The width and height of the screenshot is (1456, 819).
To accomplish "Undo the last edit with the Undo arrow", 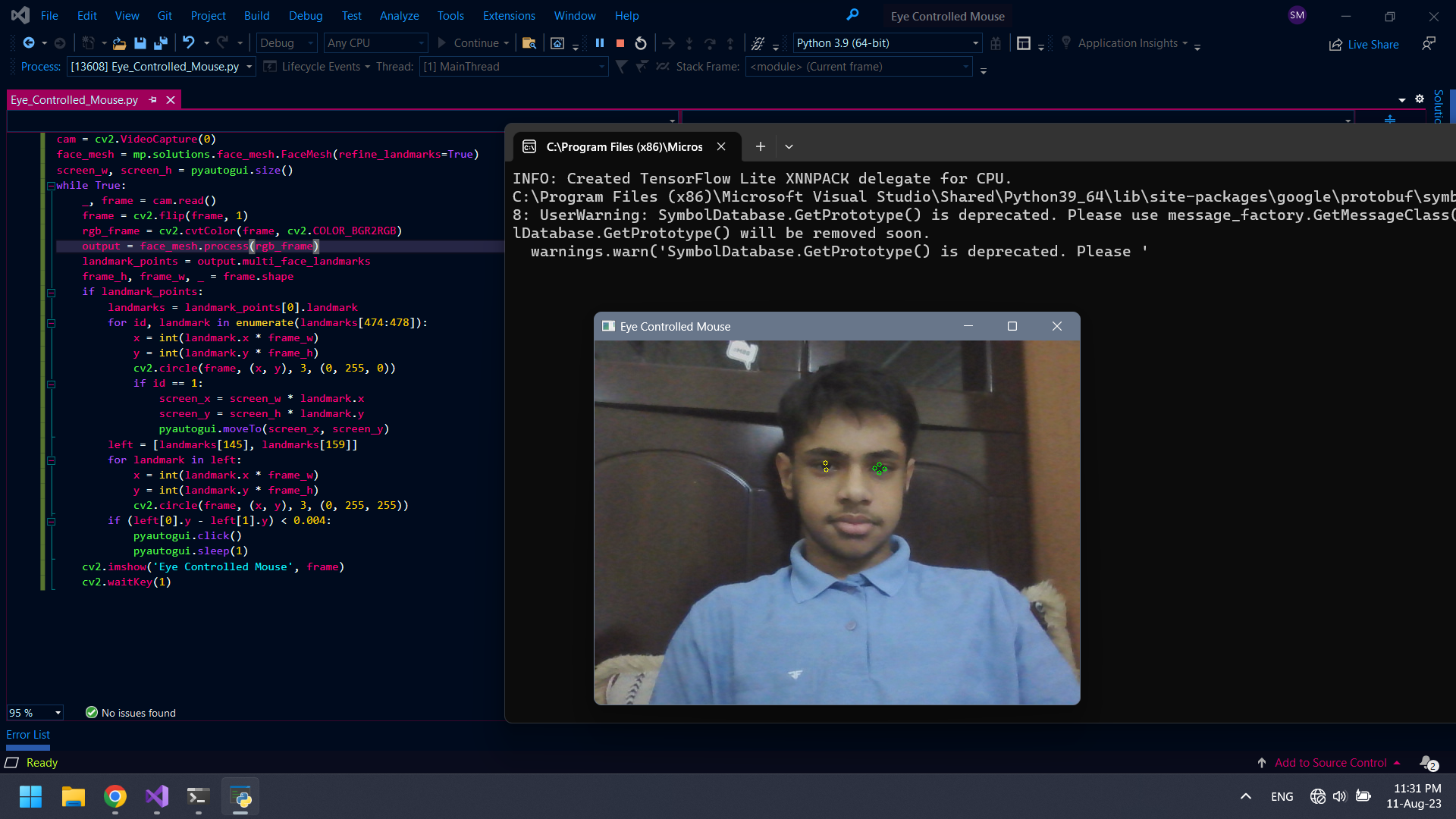I will pyautogui.click(x=188, y=43).
